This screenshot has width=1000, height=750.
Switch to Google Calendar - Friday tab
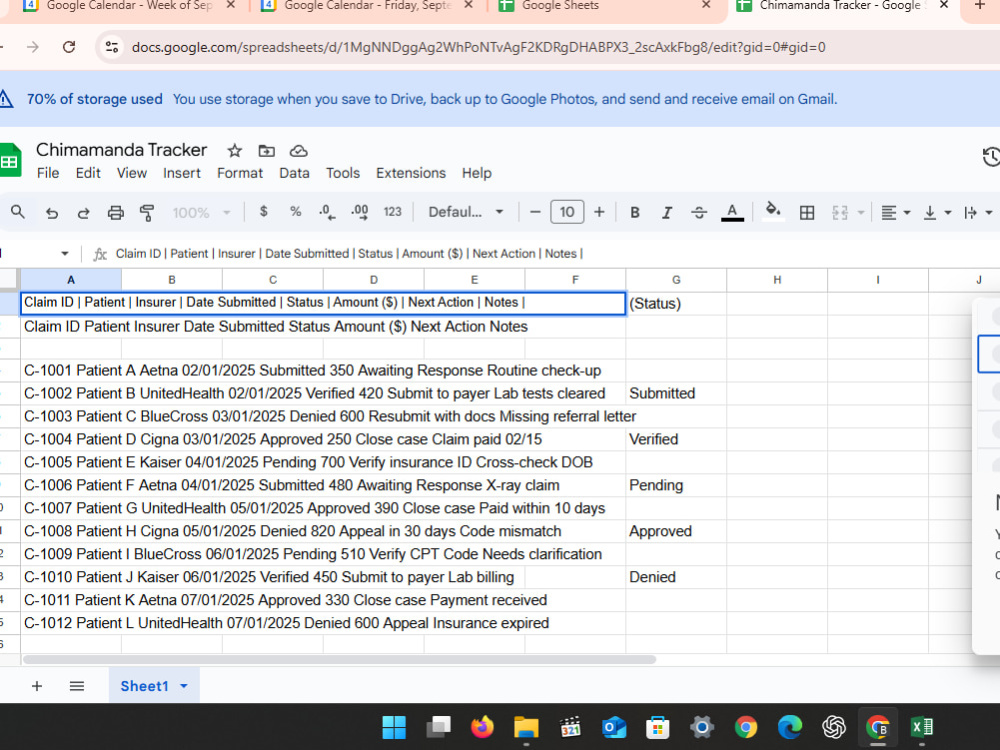[x=367, y=6]
